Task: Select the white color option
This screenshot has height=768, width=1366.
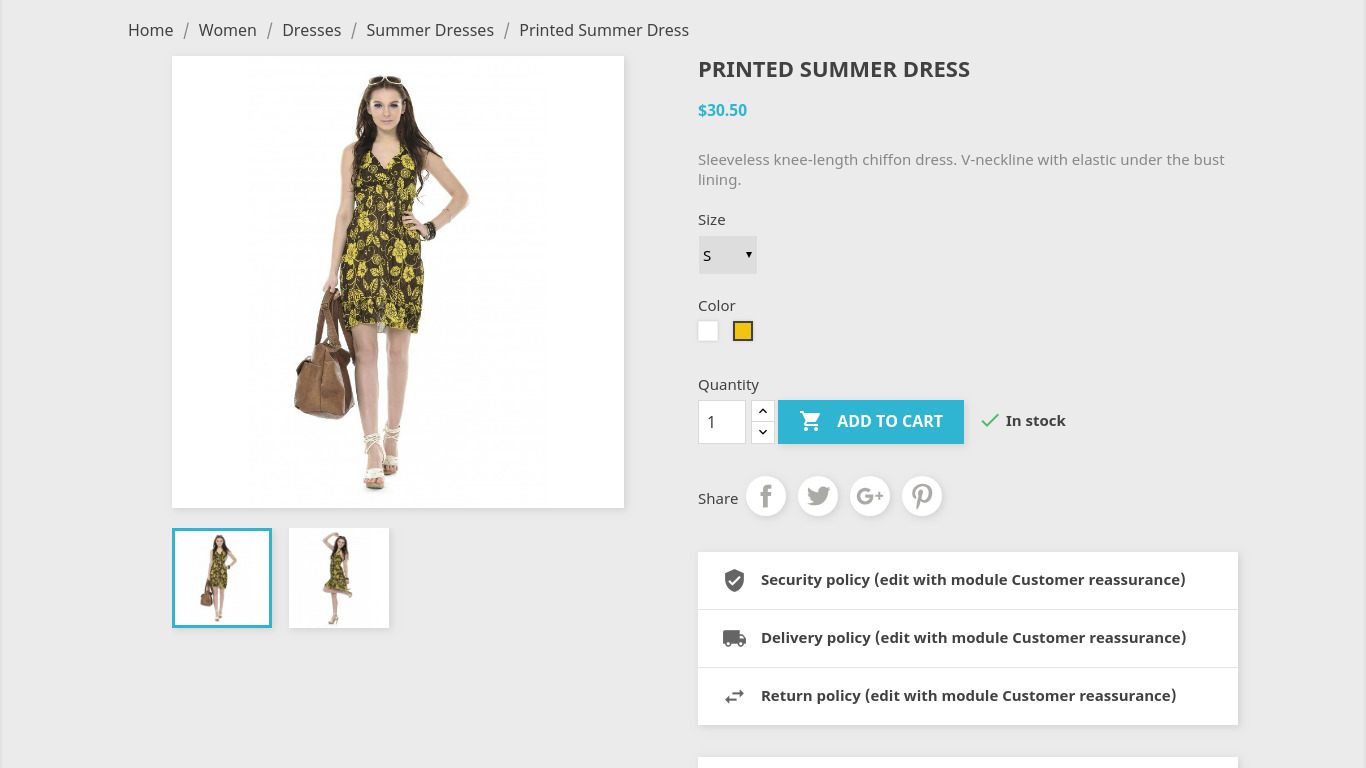Action: coord(708,331)
